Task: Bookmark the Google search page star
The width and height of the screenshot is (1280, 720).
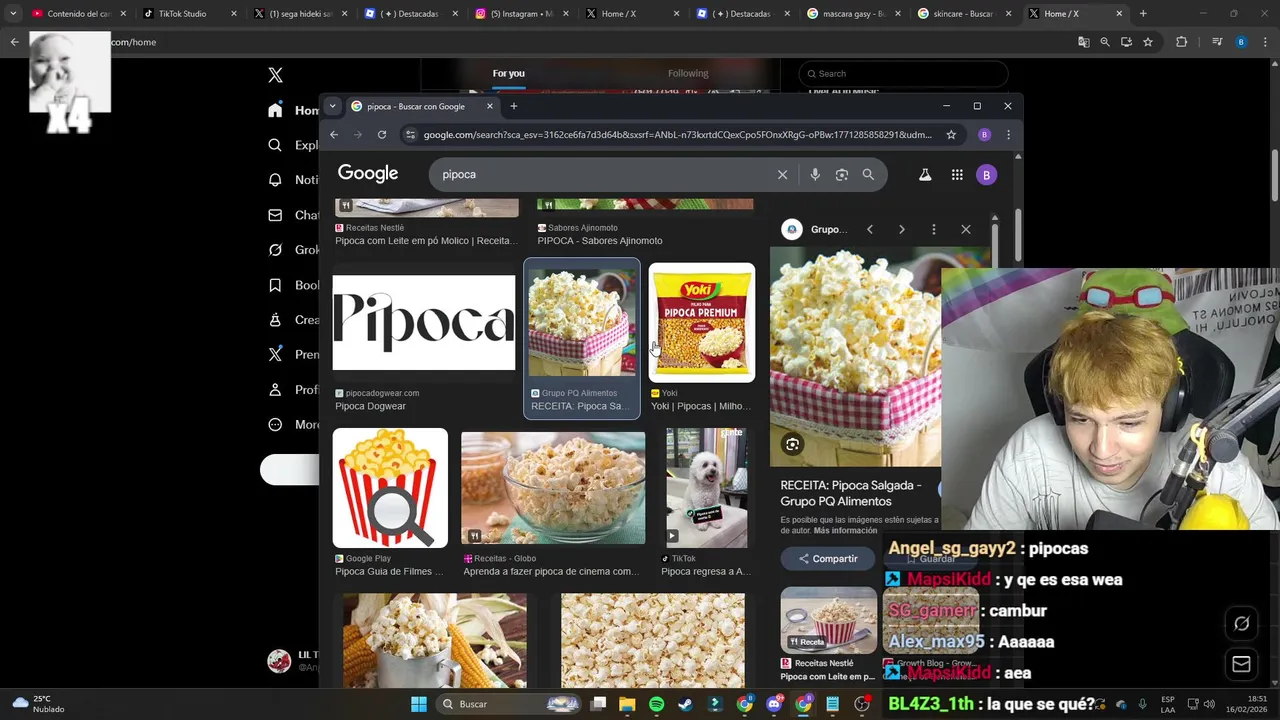Action: 951,135
